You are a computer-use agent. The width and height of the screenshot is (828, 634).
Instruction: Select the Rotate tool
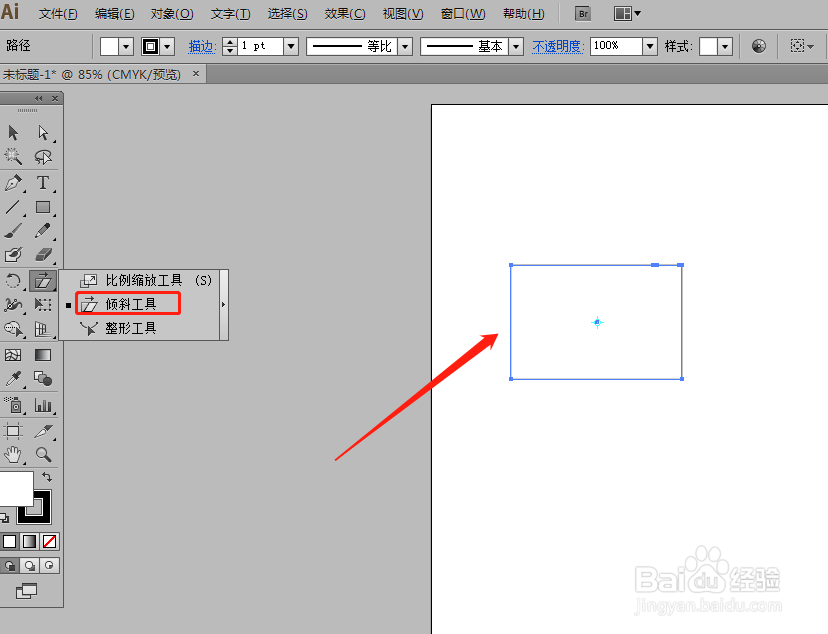13,280
